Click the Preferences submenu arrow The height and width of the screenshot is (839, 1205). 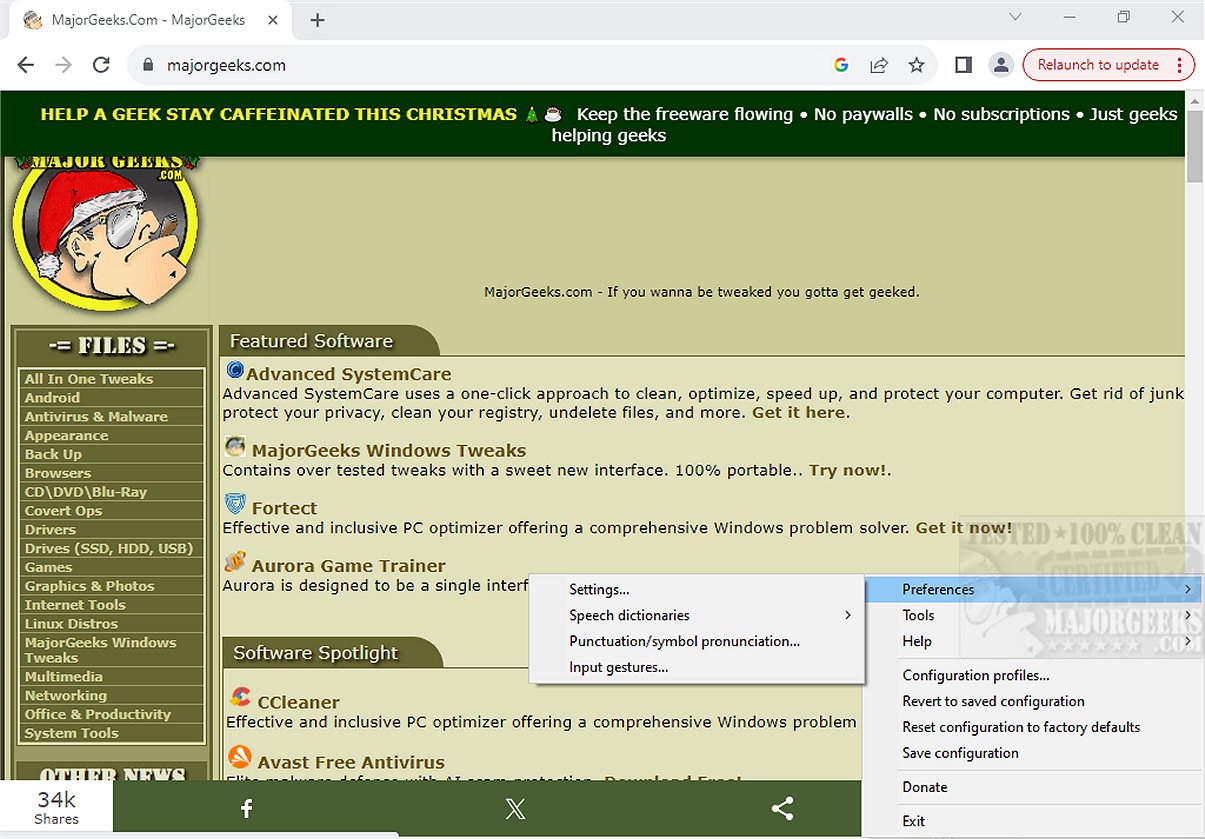1188,589
